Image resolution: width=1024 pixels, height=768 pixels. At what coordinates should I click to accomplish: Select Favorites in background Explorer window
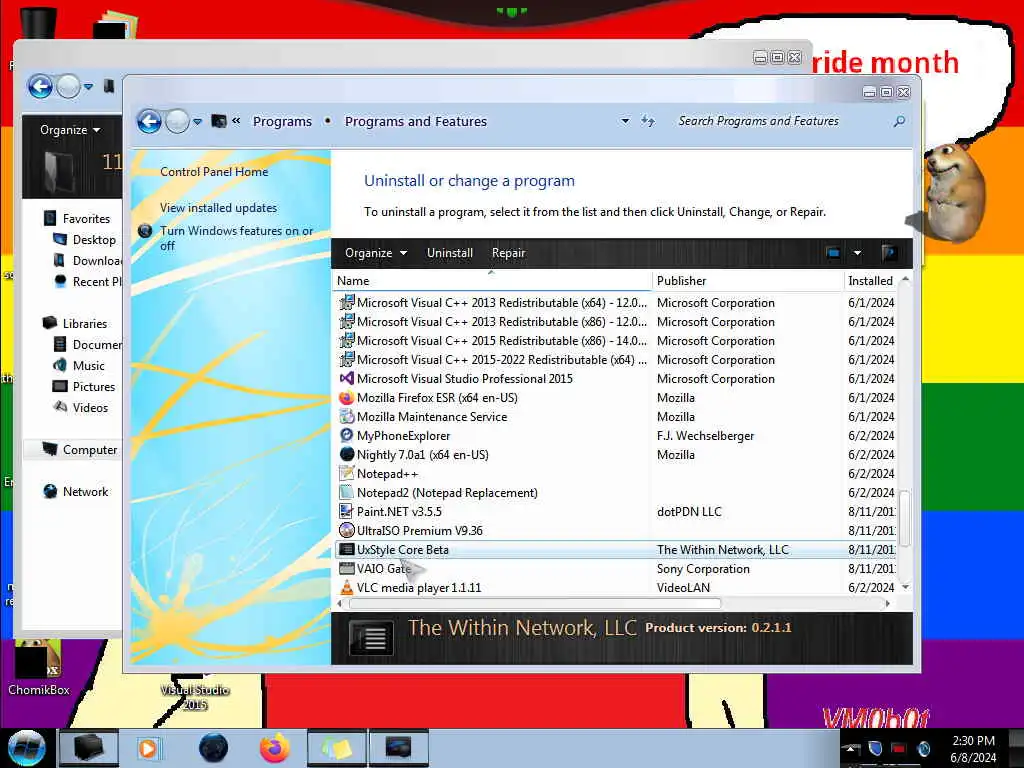(77, 219)
